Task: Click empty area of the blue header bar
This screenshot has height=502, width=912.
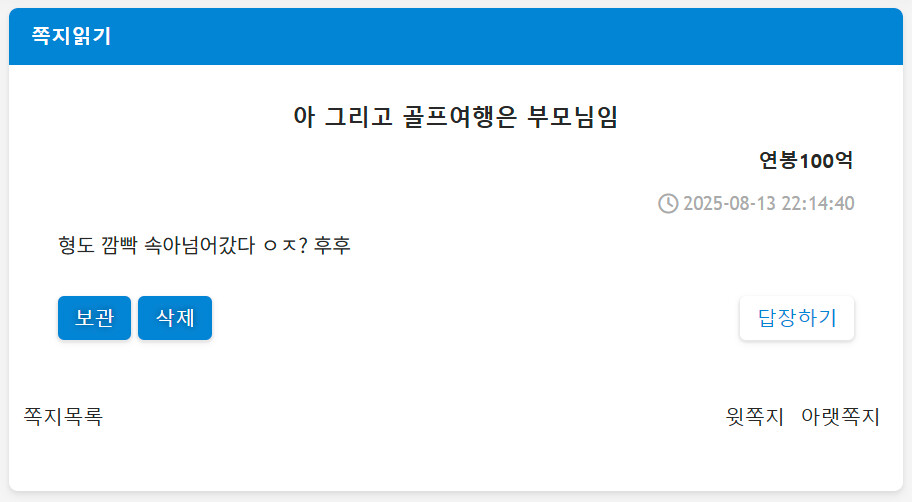Action: pyautogui.click(x=500, y=37)
